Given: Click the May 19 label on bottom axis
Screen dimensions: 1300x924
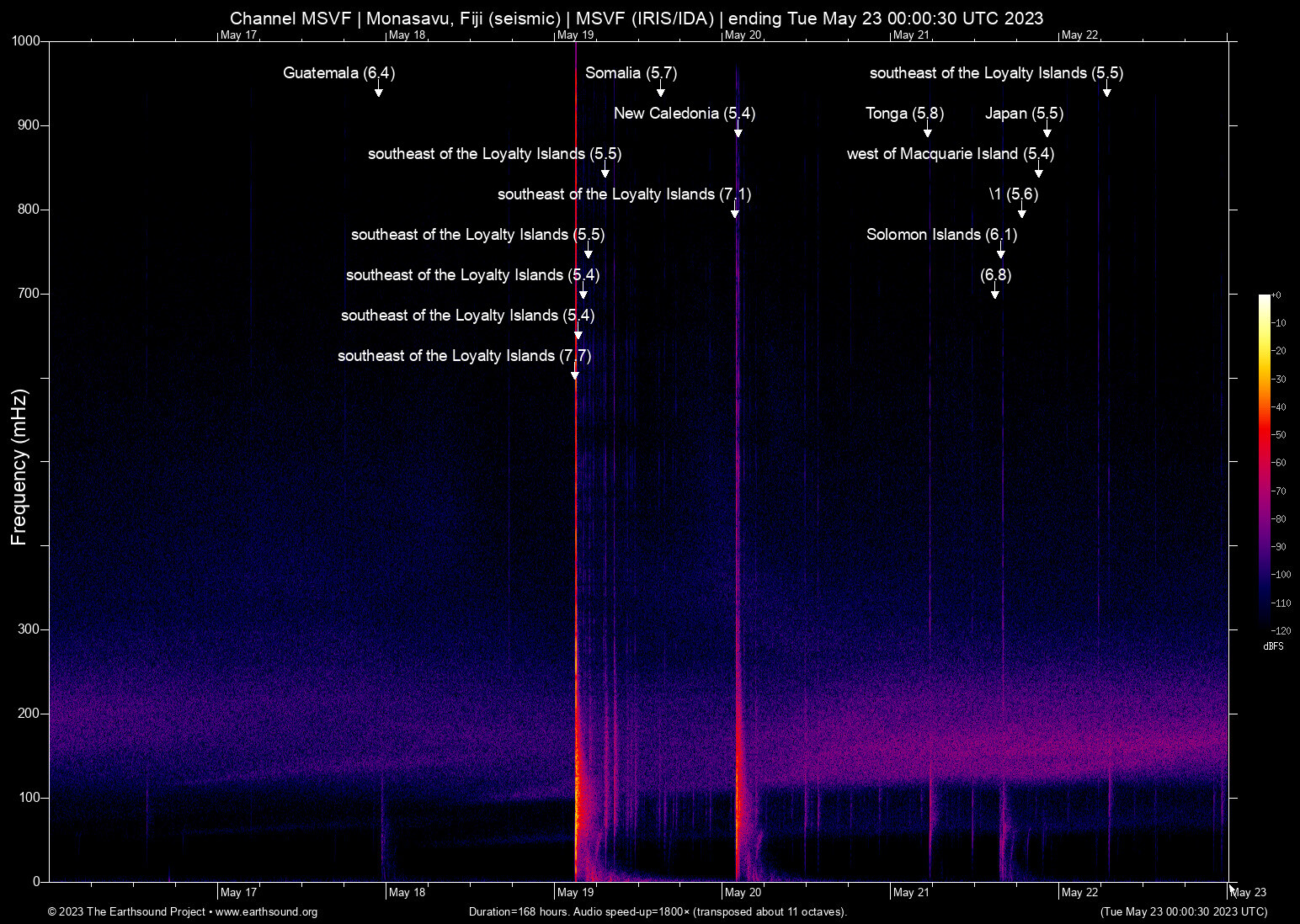Looking at the screenshot, I should [575, 892].
